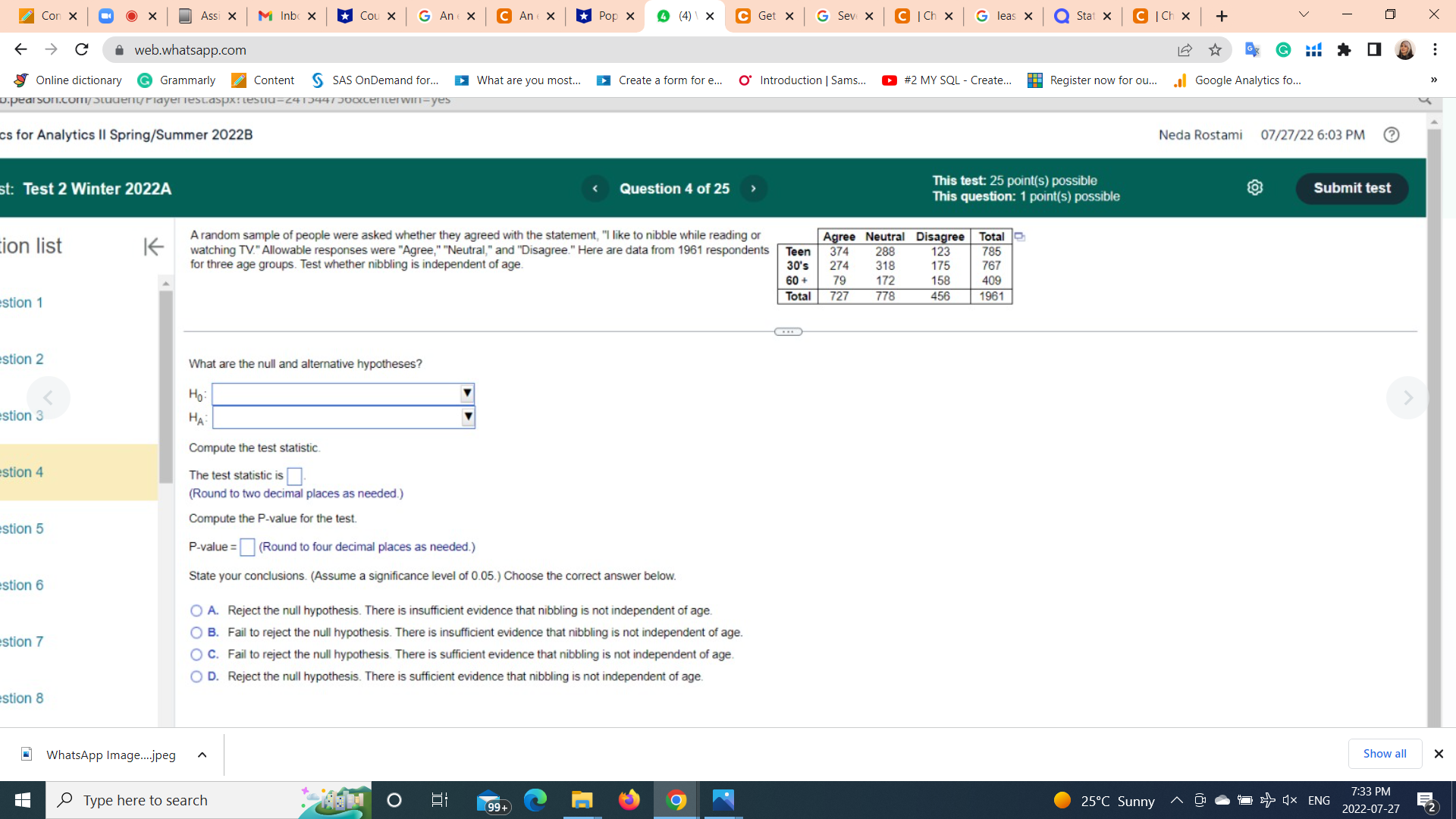Select answer option A radio button
Screen dimensions: 1456x819
coord(196,610)
